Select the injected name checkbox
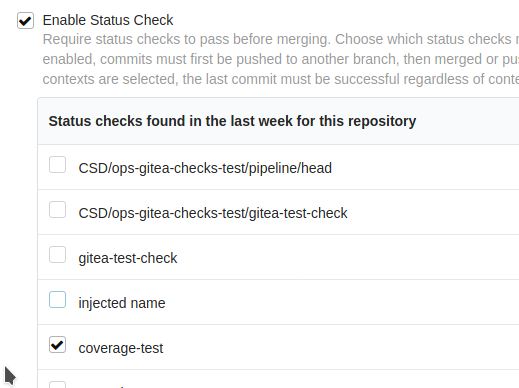Viewport: 519px width, 388px height. coord(57,300)
